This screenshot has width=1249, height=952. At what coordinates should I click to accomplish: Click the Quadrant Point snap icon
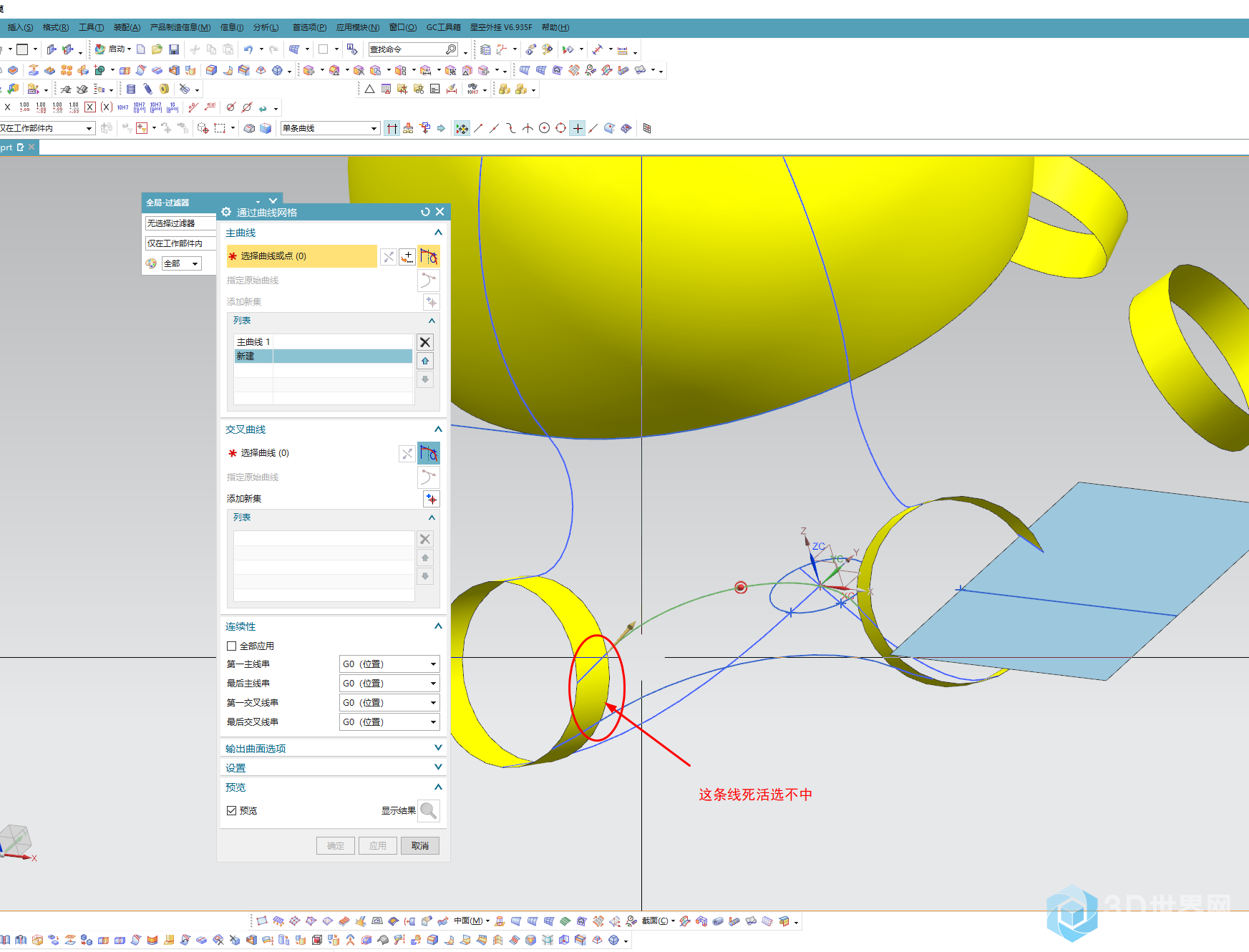560,128
